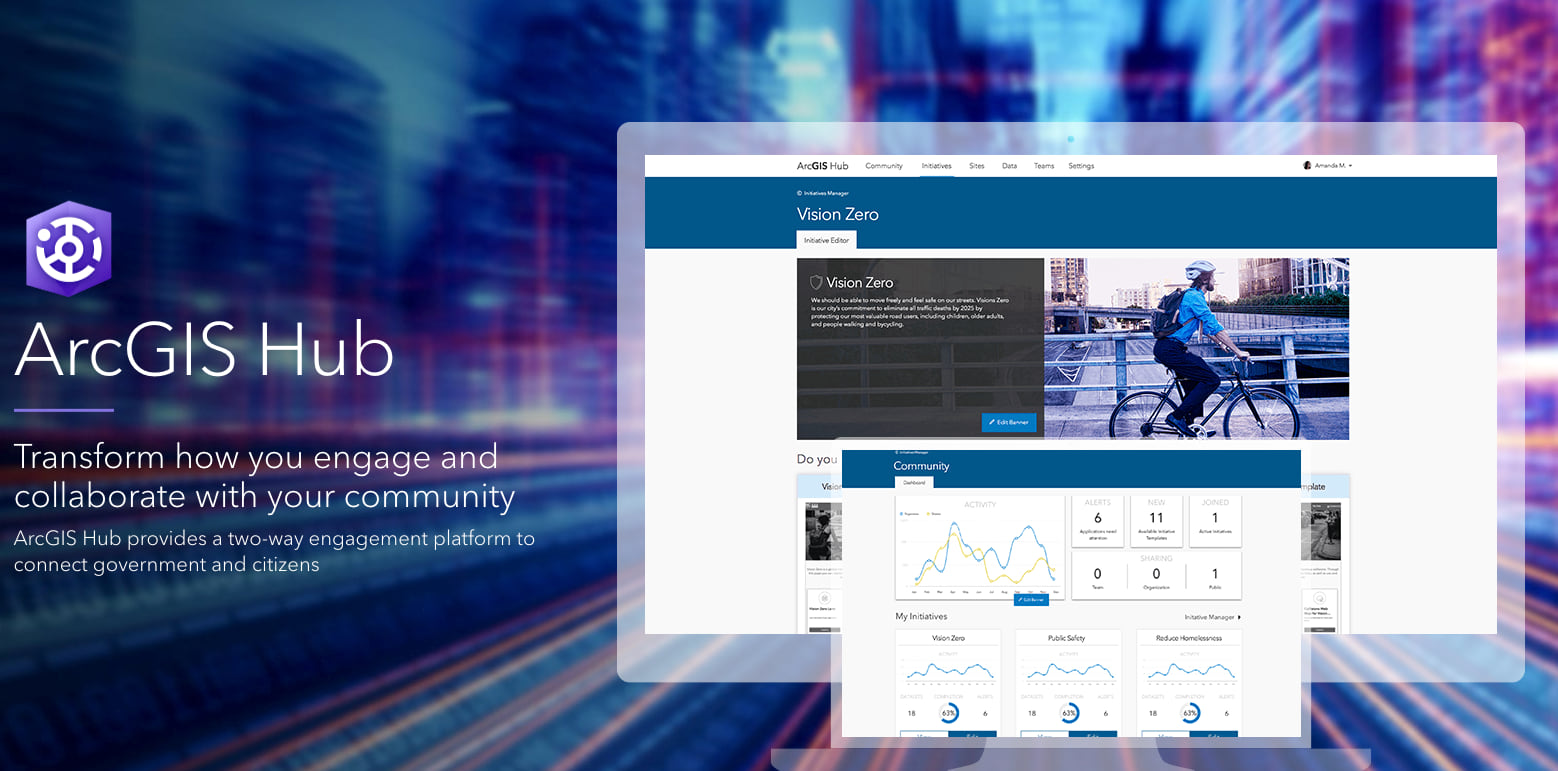Click the Community page title in blue header
Screen dimensions: 1558x771
pyautogui.click(x=922, y=466)
